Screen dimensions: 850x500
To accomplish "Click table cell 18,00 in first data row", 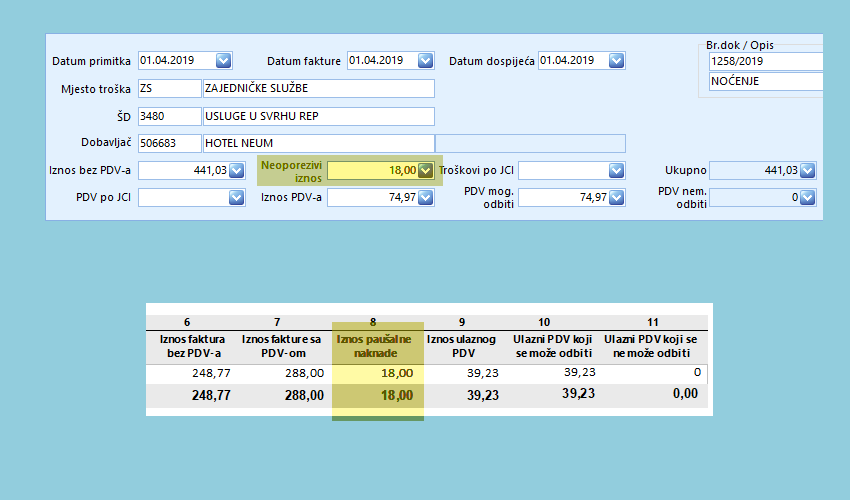I will tap(397, 373).
